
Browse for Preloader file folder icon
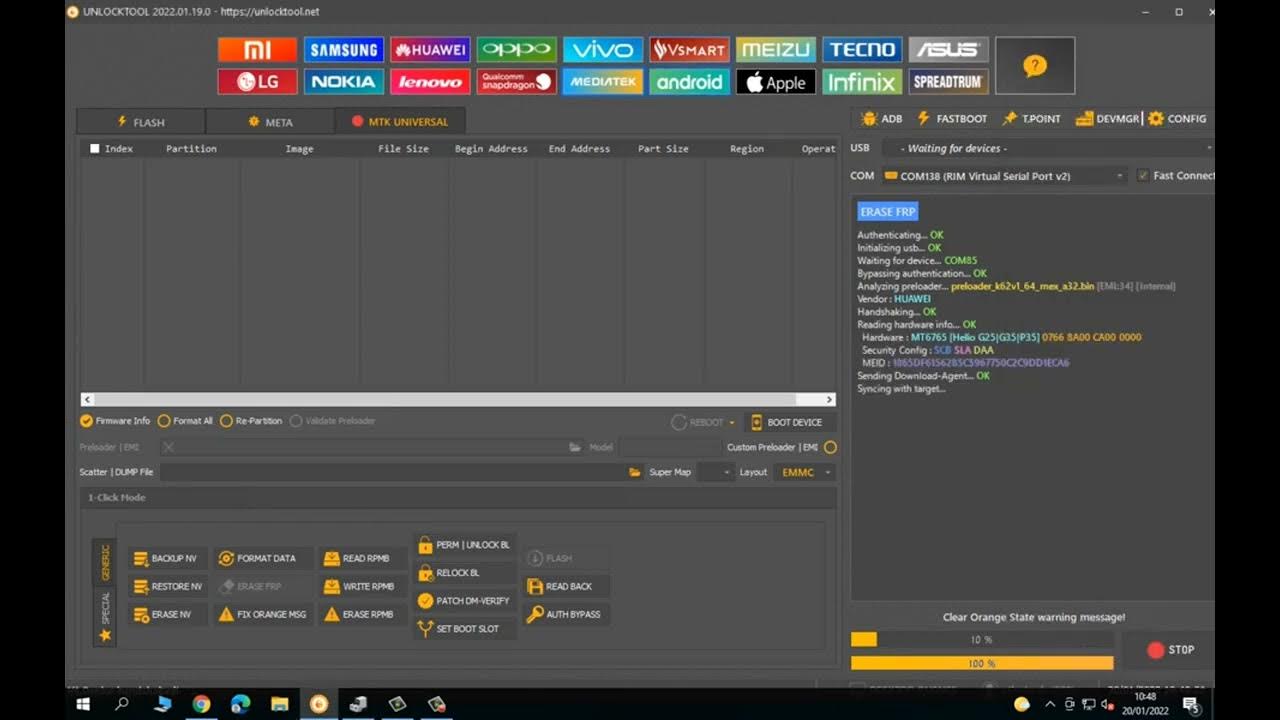pyautogui.click(x=574, y=447)
